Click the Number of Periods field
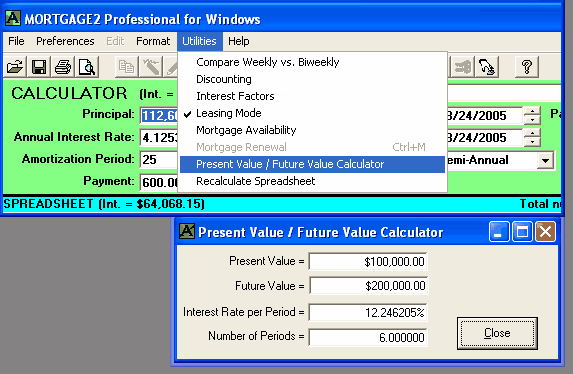 (368, 337)
